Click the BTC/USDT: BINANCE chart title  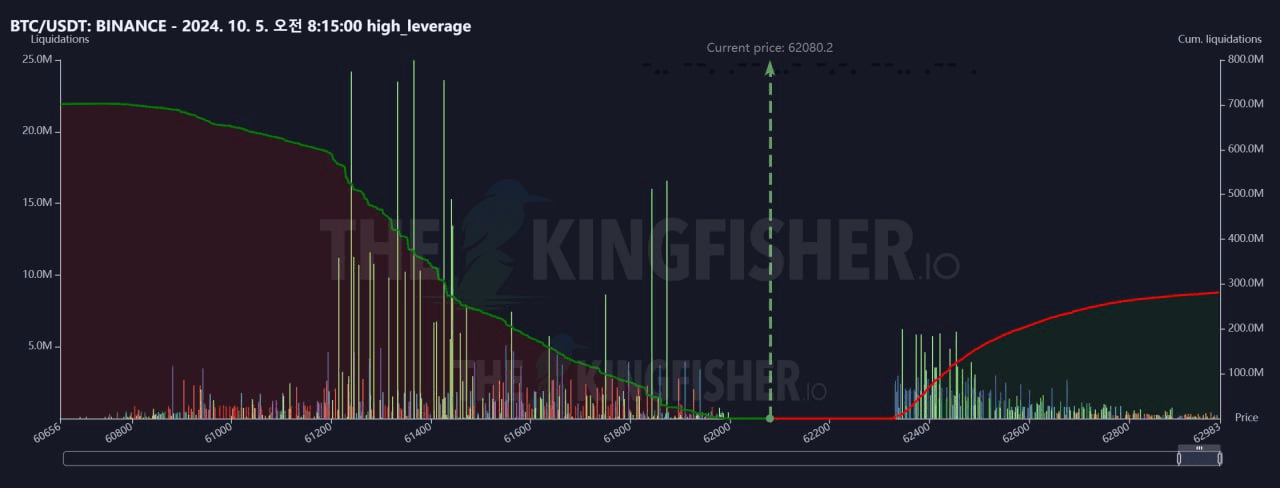(240, 26)
